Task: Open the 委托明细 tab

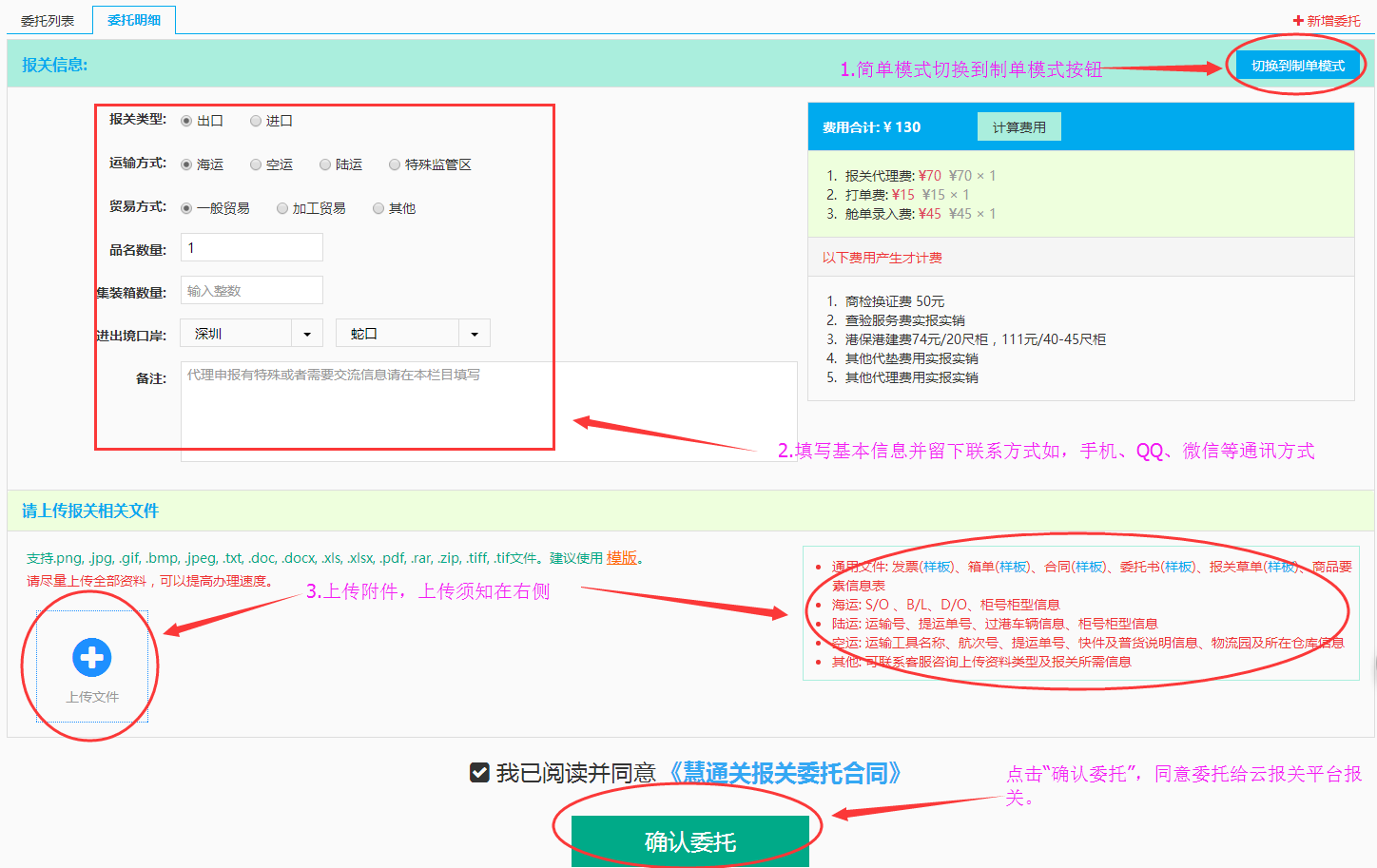Action: click(x=134, y=20)
